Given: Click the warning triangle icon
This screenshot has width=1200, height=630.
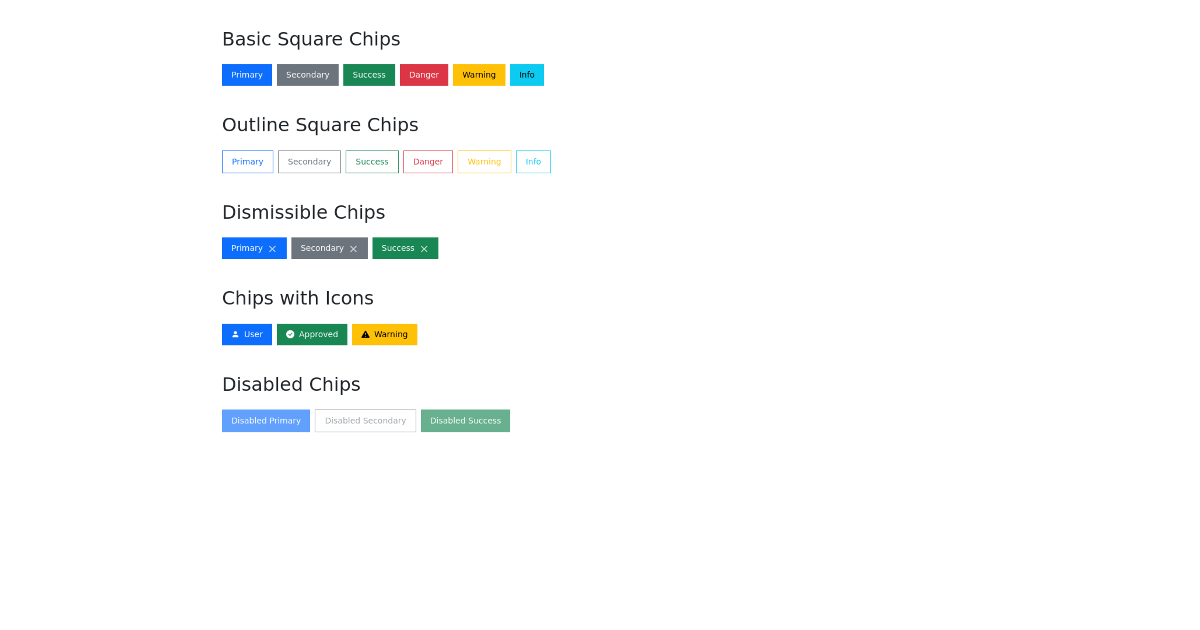Looking at the screenshot, I should 365,335.
